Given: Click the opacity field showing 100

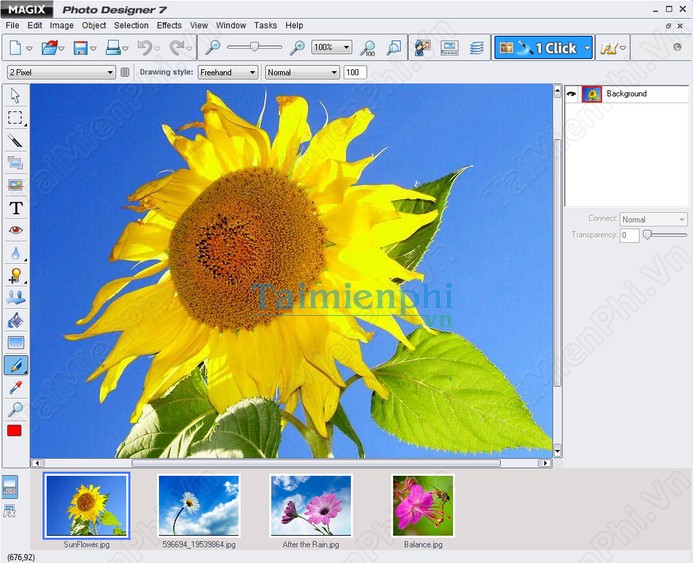Looking at the screenshot, I should click(355, 72).
